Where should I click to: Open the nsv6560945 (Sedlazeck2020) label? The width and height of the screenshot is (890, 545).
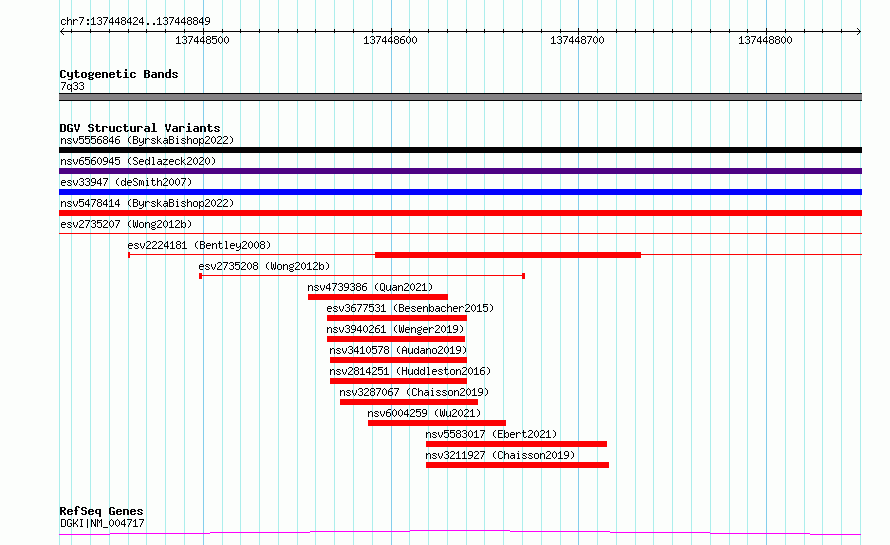tap(138, 161)
